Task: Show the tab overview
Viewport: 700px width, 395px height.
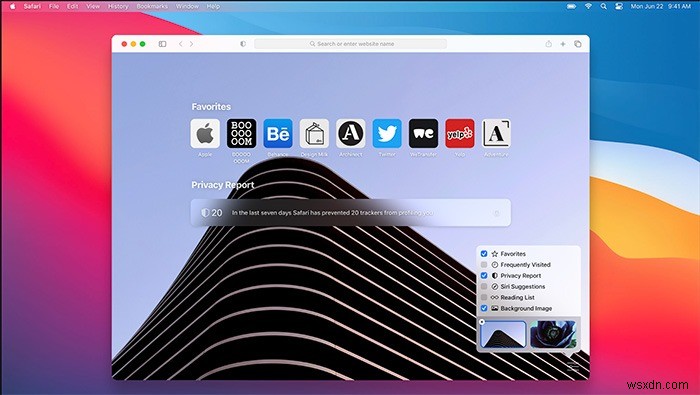Action: [x=578, y=44]
